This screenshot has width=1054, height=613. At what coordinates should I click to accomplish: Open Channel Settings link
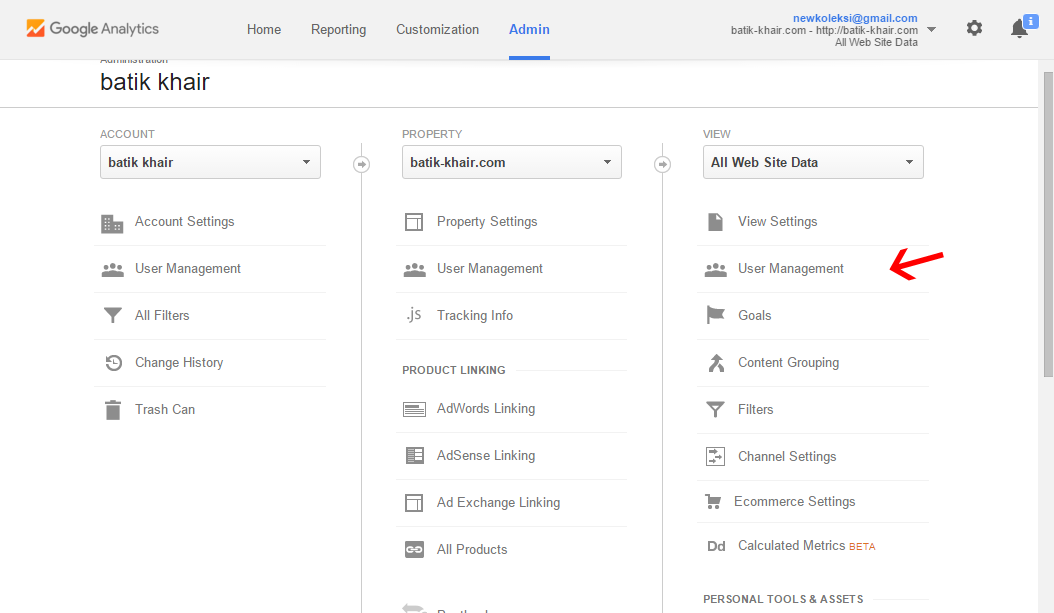(787, 456)
